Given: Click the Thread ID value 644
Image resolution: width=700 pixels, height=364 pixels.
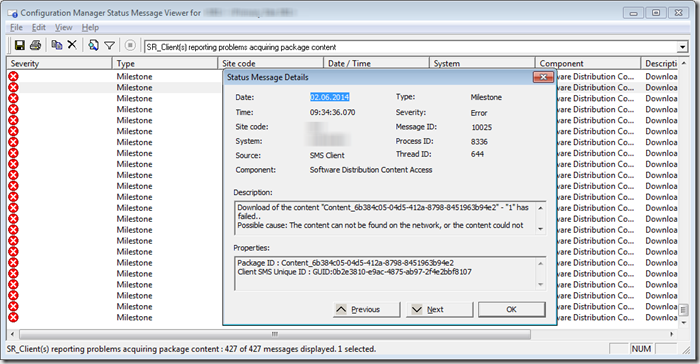Looking at the screenshot, I should point(477,154).
